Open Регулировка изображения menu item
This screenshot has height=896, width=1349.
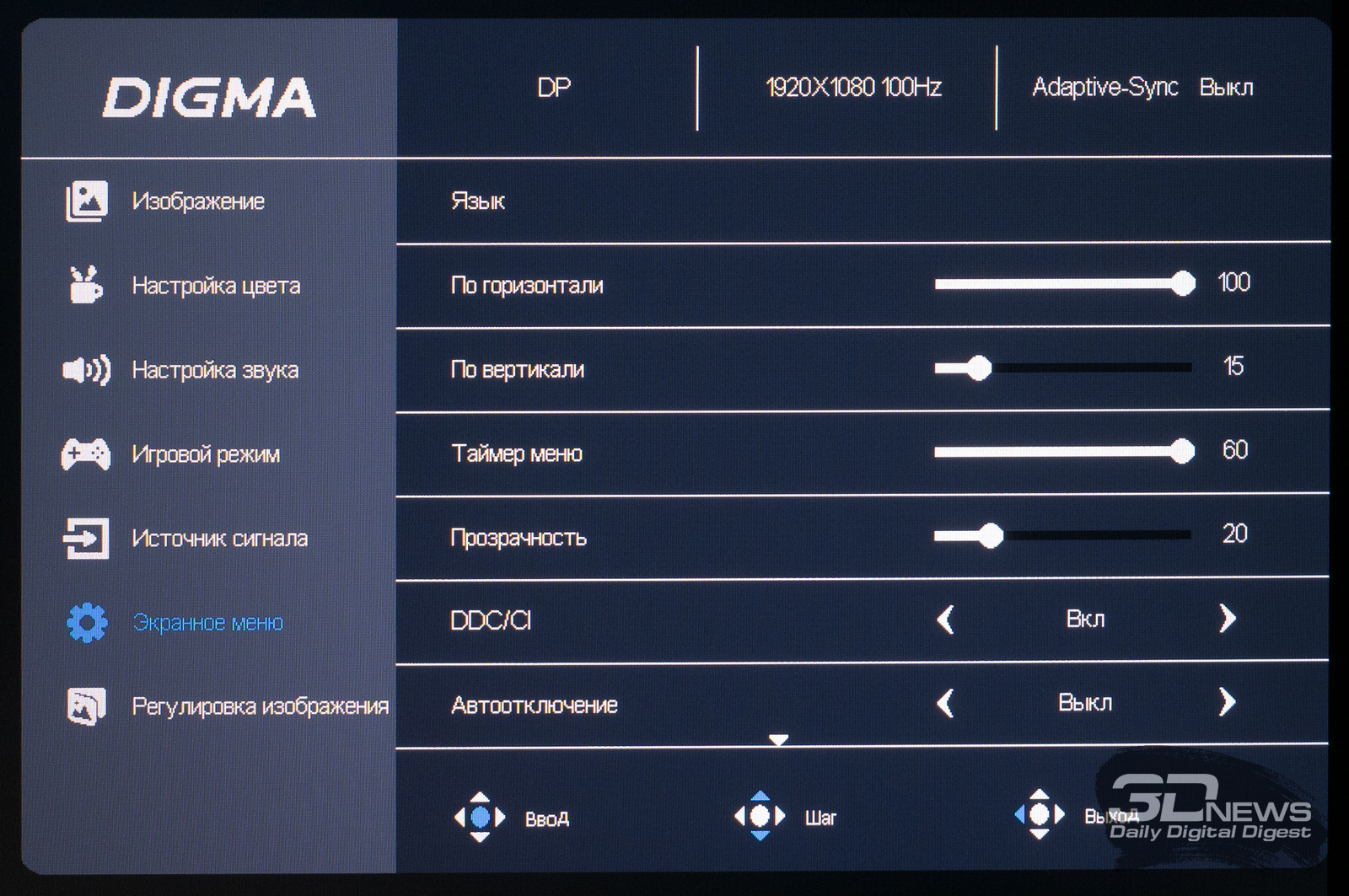(260, 706)
